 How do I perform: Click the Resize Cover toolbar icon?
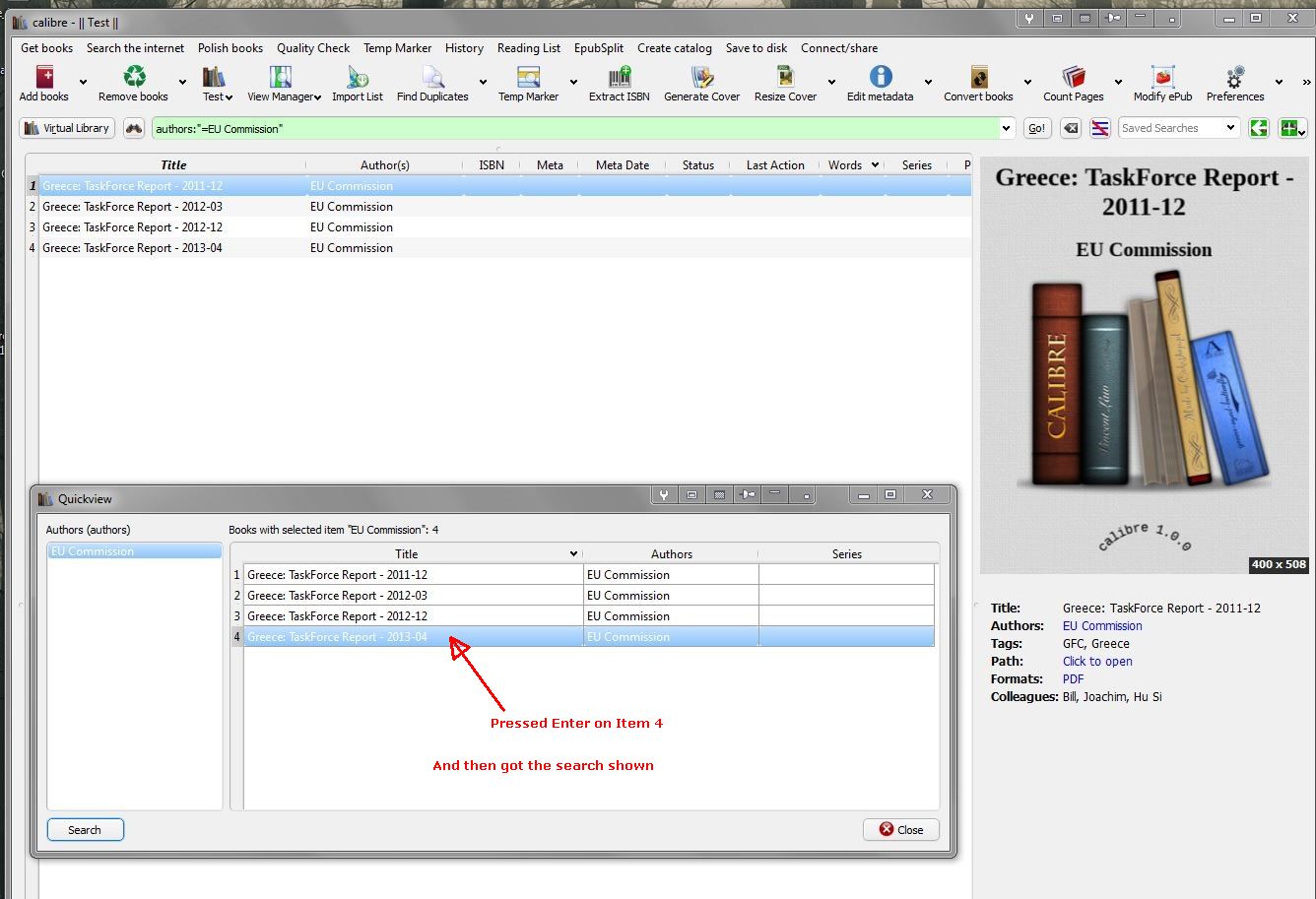pyautogui.click(x=785, y=77)
